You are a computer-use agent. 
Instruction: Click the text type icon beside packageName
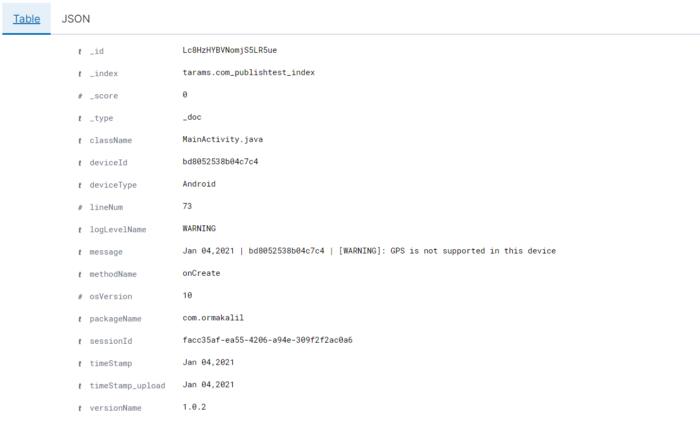coord(79,319)
